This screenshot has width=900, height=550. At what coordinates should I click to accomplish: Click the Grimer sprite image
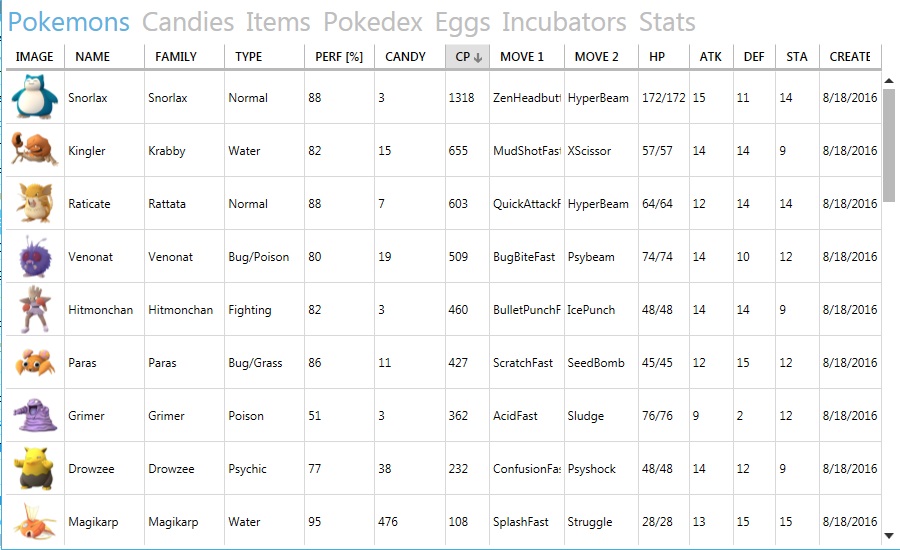pyautogui.click(x=35, y=415)
